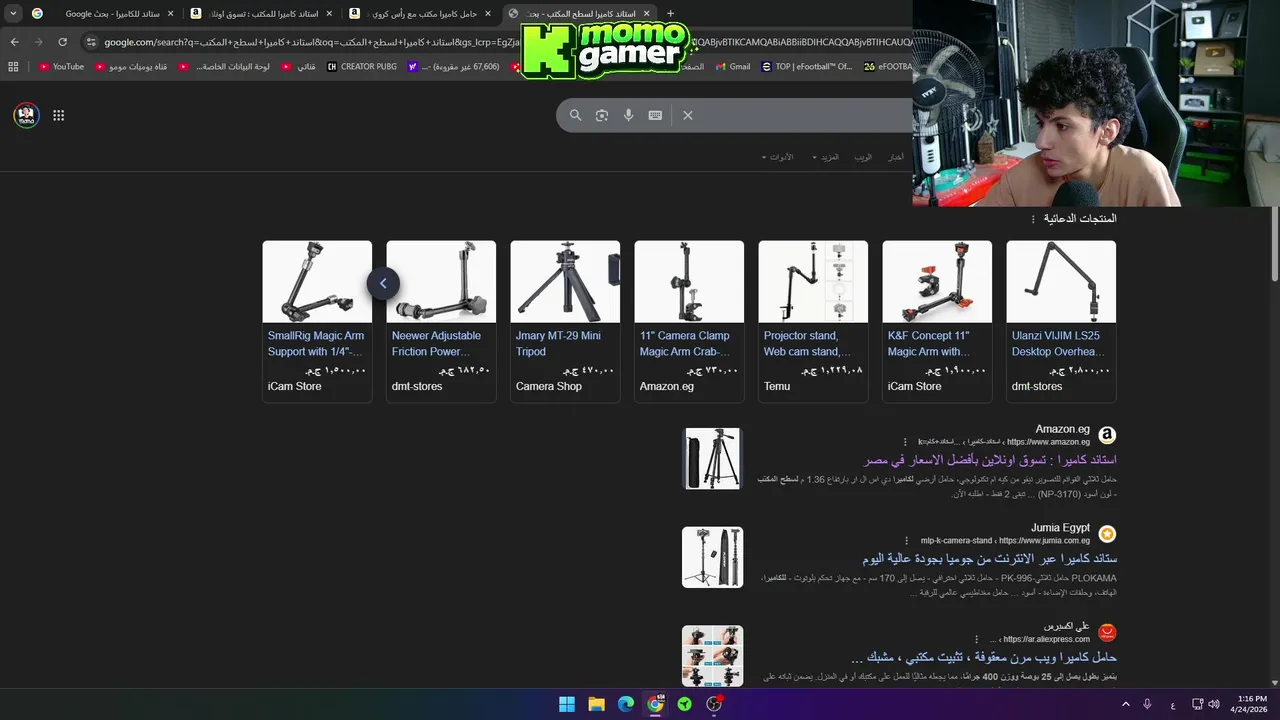The image size is (1280, 720).
Task: Open Jmary MT-29 Mini Tripod product
Action: (x=565, y=321)
